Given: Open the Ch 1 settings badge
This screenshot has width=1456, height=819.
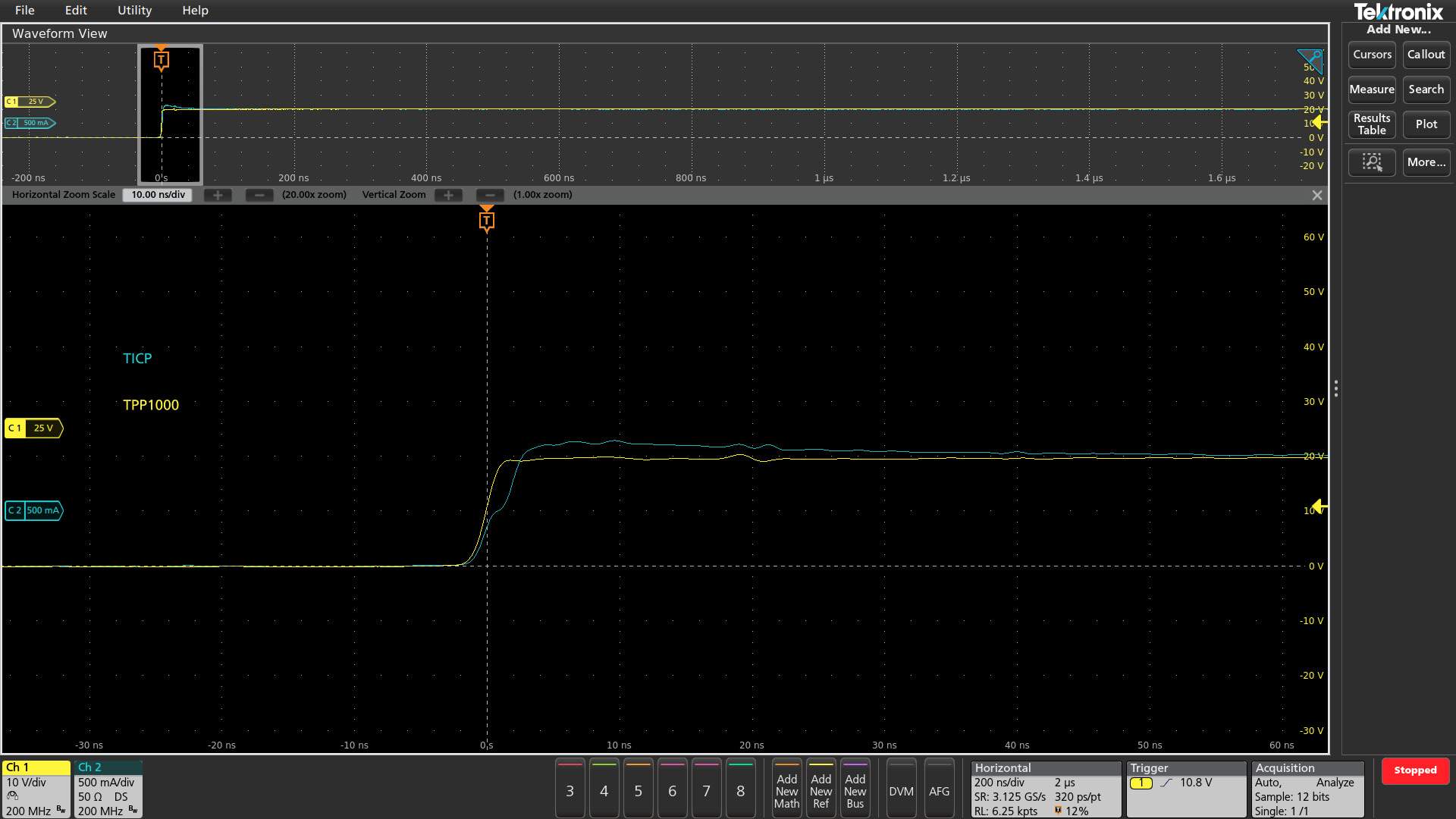Looking at the screenshot, I should [36, 789].
